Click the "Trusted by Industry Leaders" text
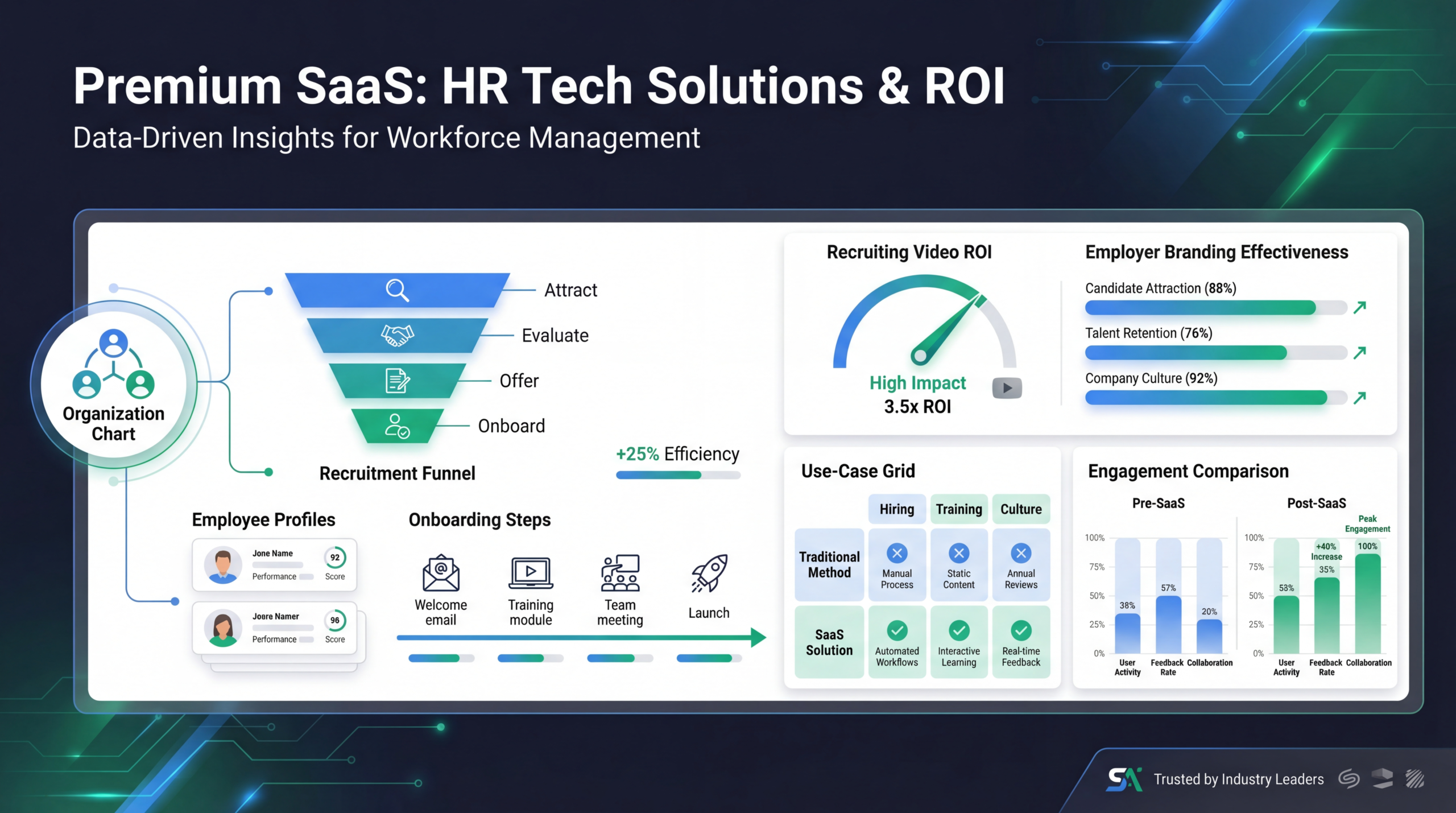This screenshot has width=1456, height=813. click(1238, 779)
